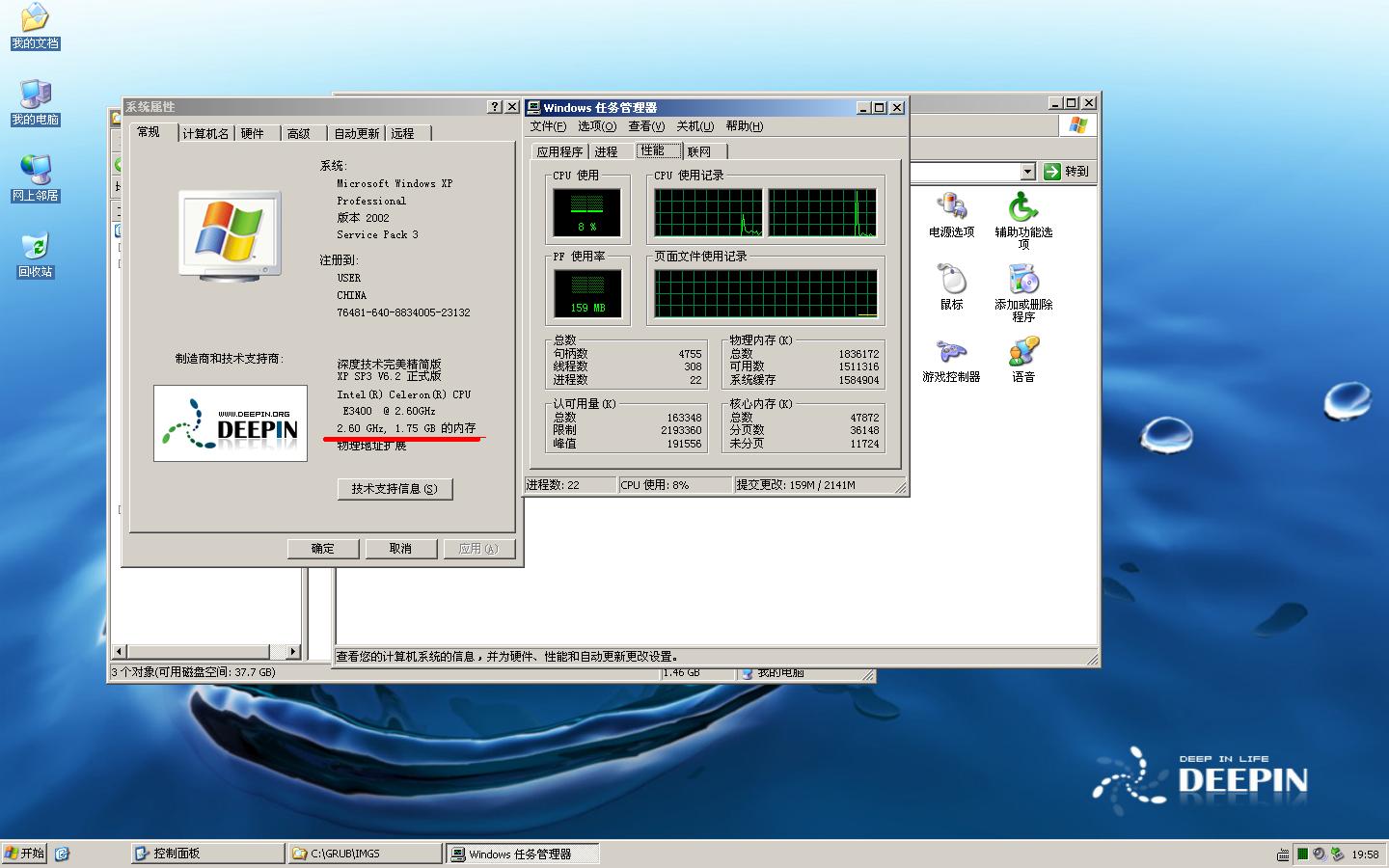Viewport: 1389px width, 868px height.
Task: Click the 开始 Start button
Action: coord(25,854)
